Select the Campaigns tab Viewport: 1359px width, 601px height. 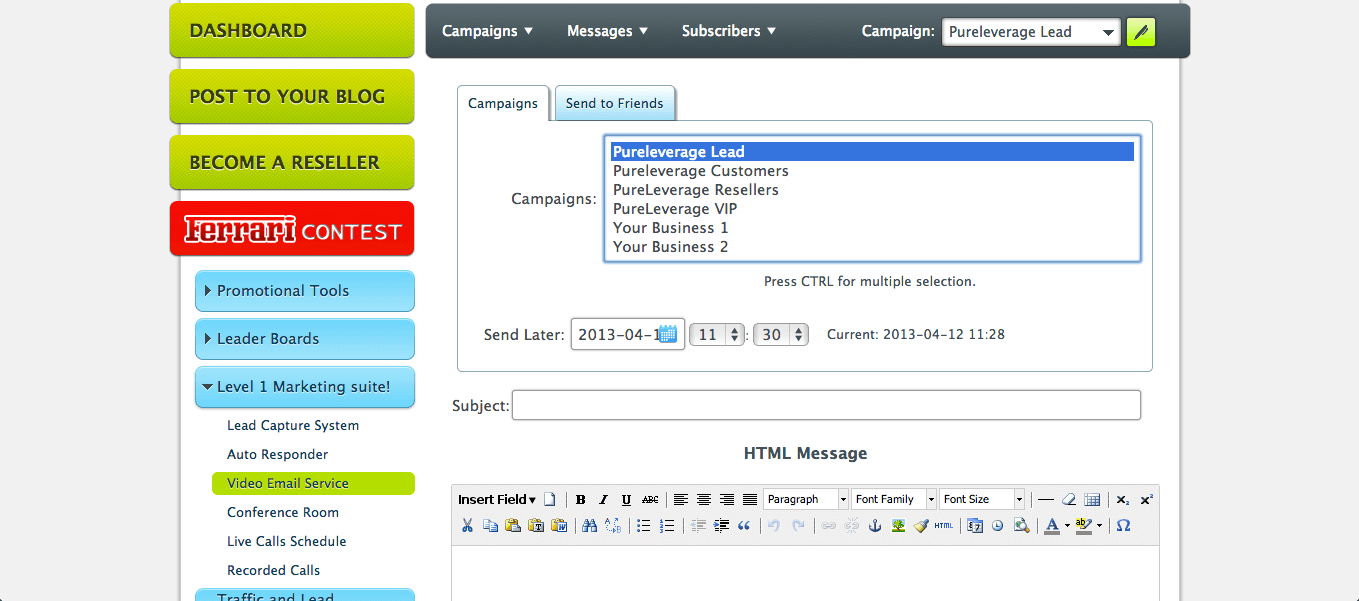tap(503, 103)
